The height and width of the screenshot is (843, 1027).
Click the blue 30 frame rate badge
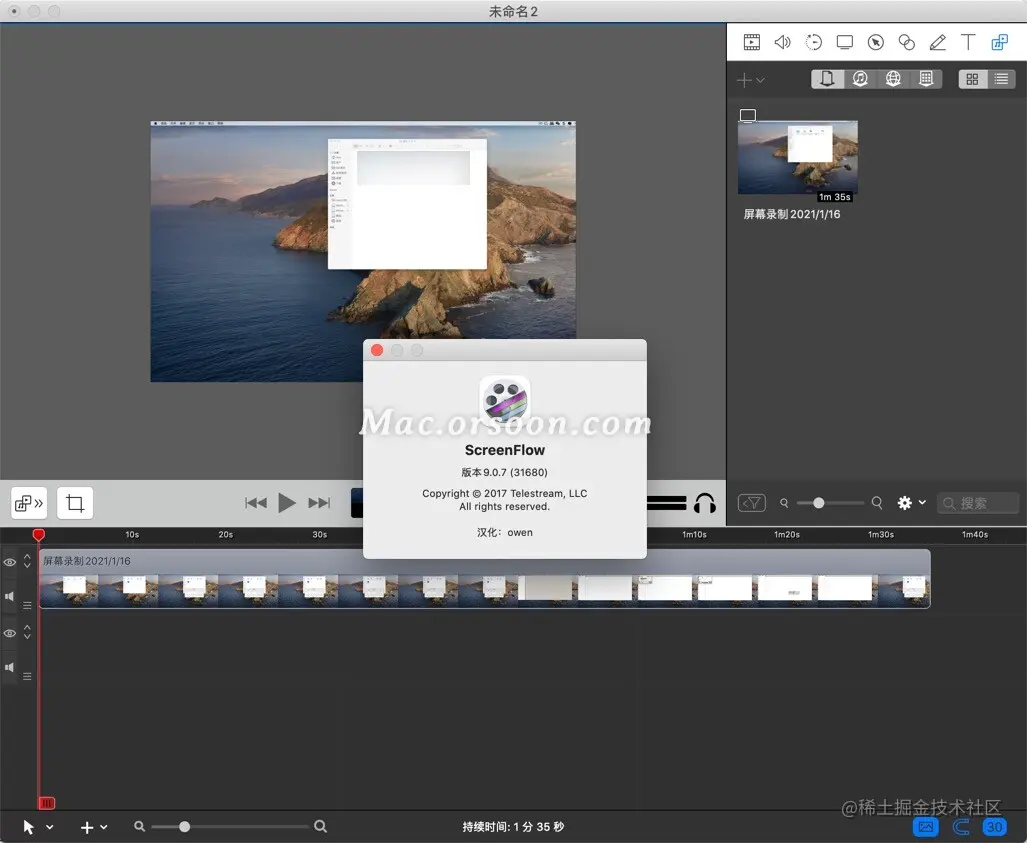point(994,827)
